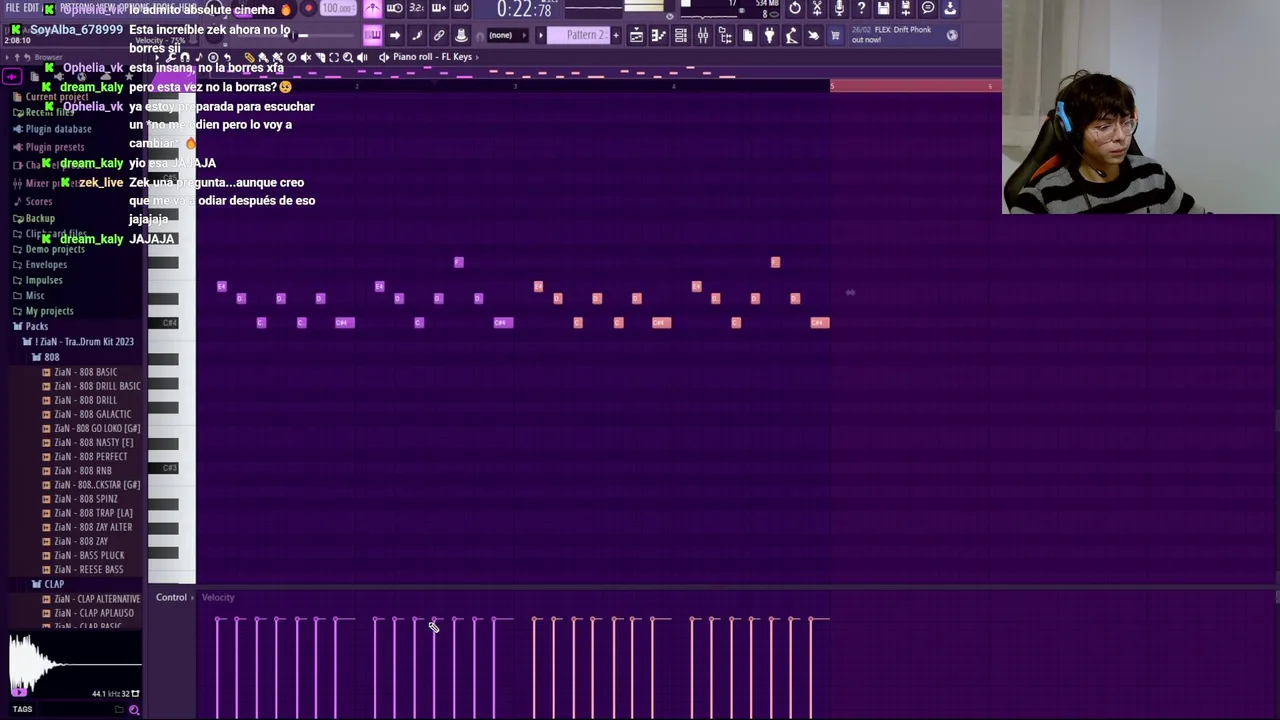Toggle the metronome button
Viewport: 1280px width, 720px height.
point(373,8)
